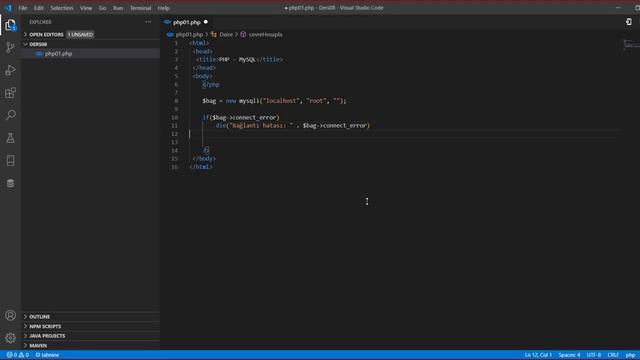Open the File menu
Screen dimensions: 640x360
pyautogui.click(x=23, y=8)
